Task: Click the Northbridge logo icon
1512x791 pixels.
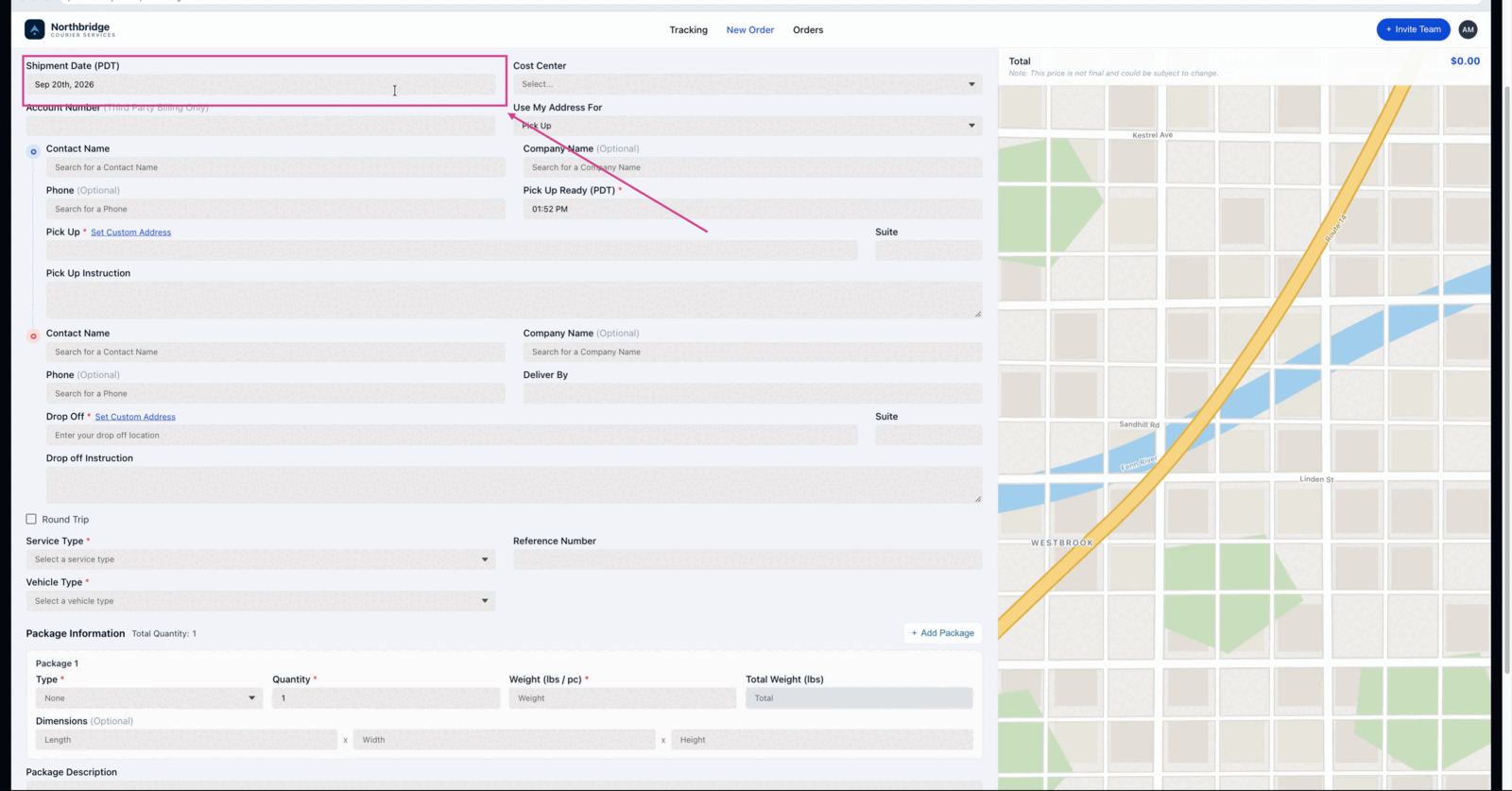Action: (x=35, y=29)
